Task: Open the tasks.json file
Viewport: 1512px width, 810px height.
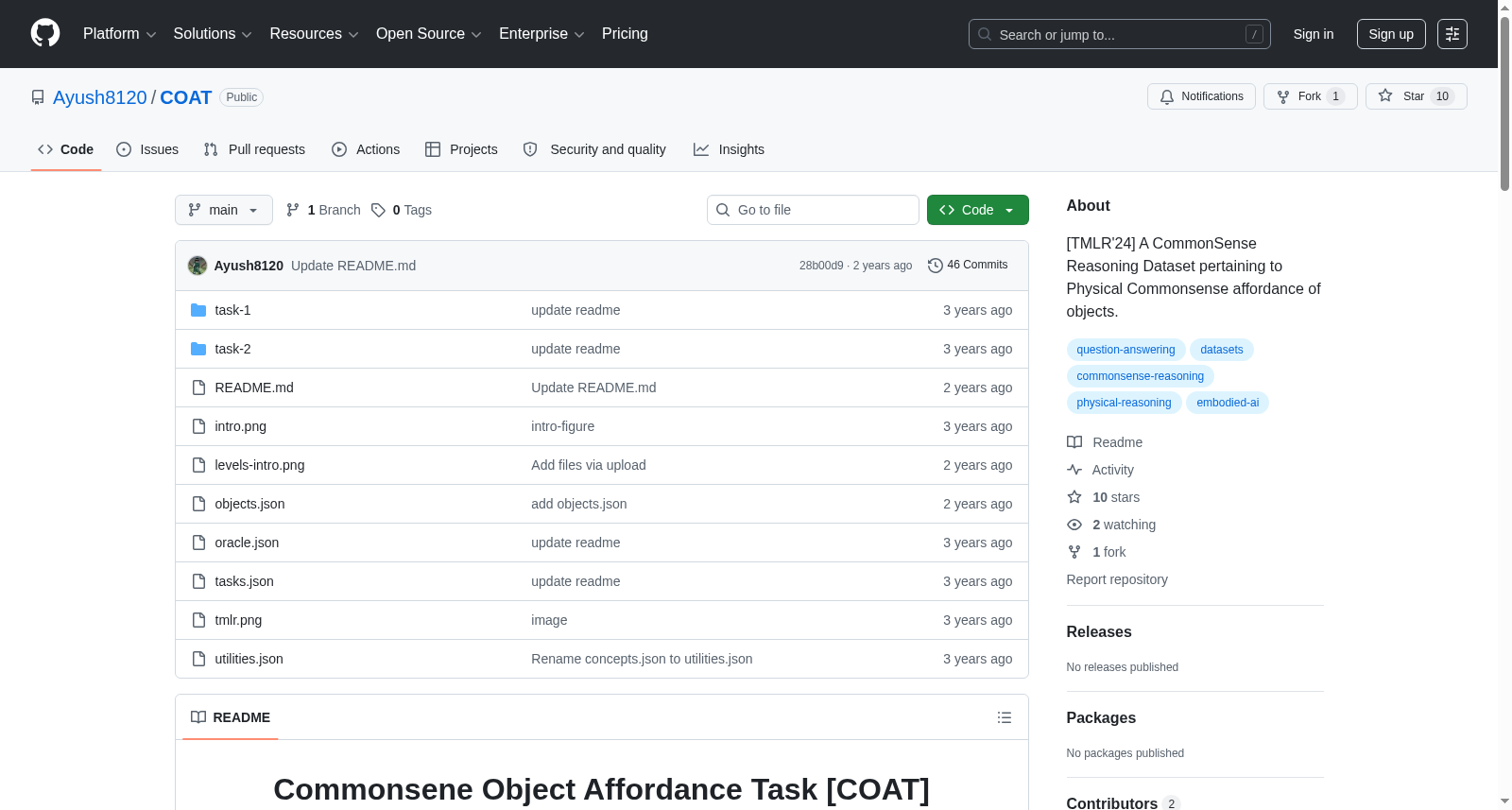Action: pos(244,581)
